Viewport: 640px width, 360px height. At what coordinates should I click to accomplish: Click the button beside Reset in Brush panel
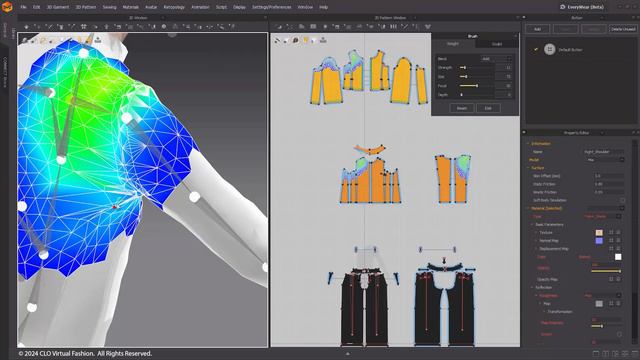[488, 108]
